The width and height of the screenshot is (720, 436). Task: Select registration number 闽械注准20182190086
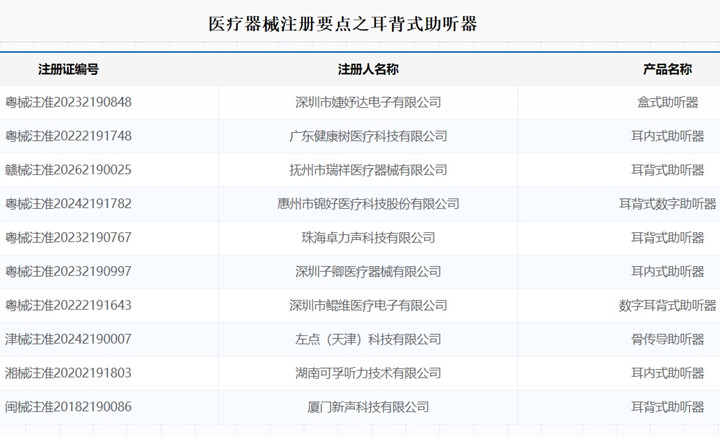[68, 407]
